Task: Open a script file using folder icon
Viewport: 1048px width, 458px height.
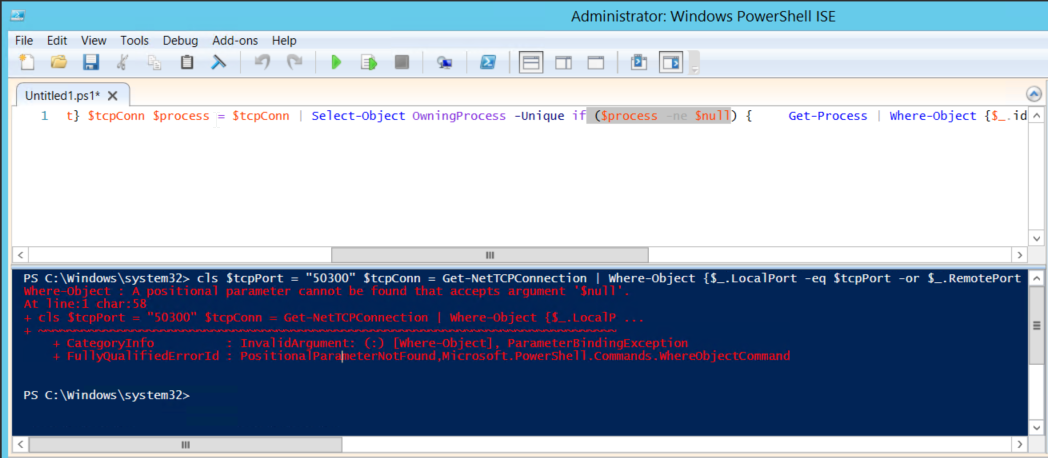Action: coord(59,63)
